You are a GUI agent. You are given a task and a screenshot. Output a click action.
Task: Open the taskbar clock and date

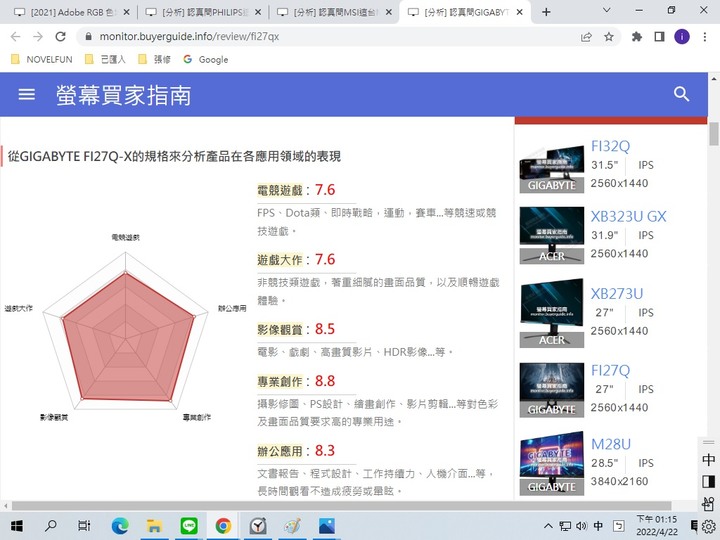pos(657,526)
